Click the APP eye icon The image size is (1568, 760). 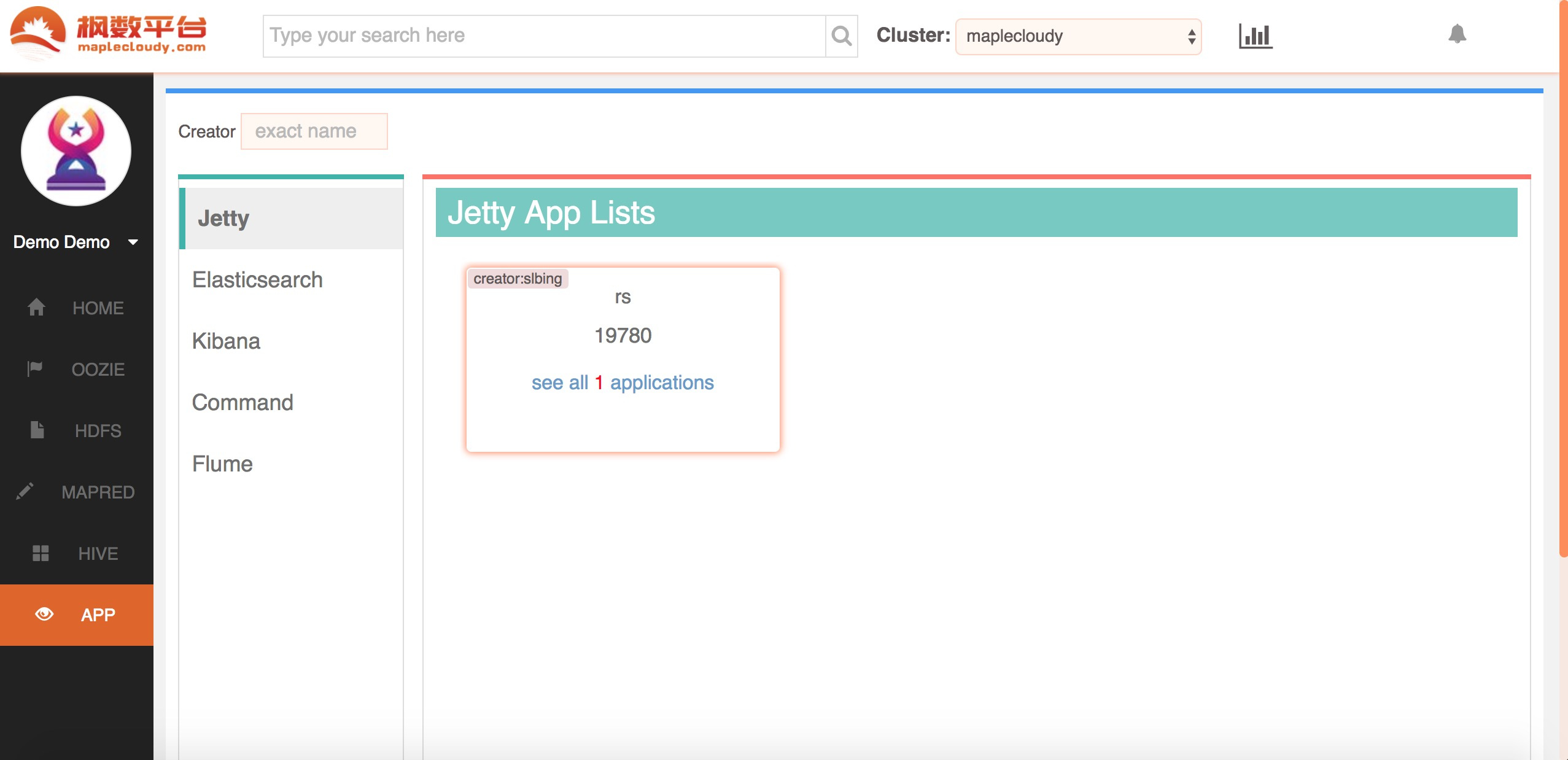[x=44, y=615]
